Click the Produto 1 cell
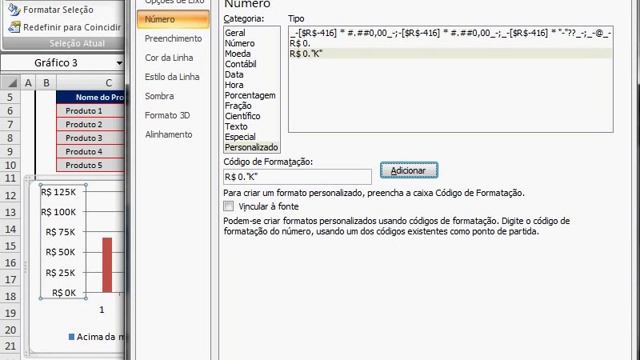The height and width of the screenshot is (360, 640). tap(91, 111)
